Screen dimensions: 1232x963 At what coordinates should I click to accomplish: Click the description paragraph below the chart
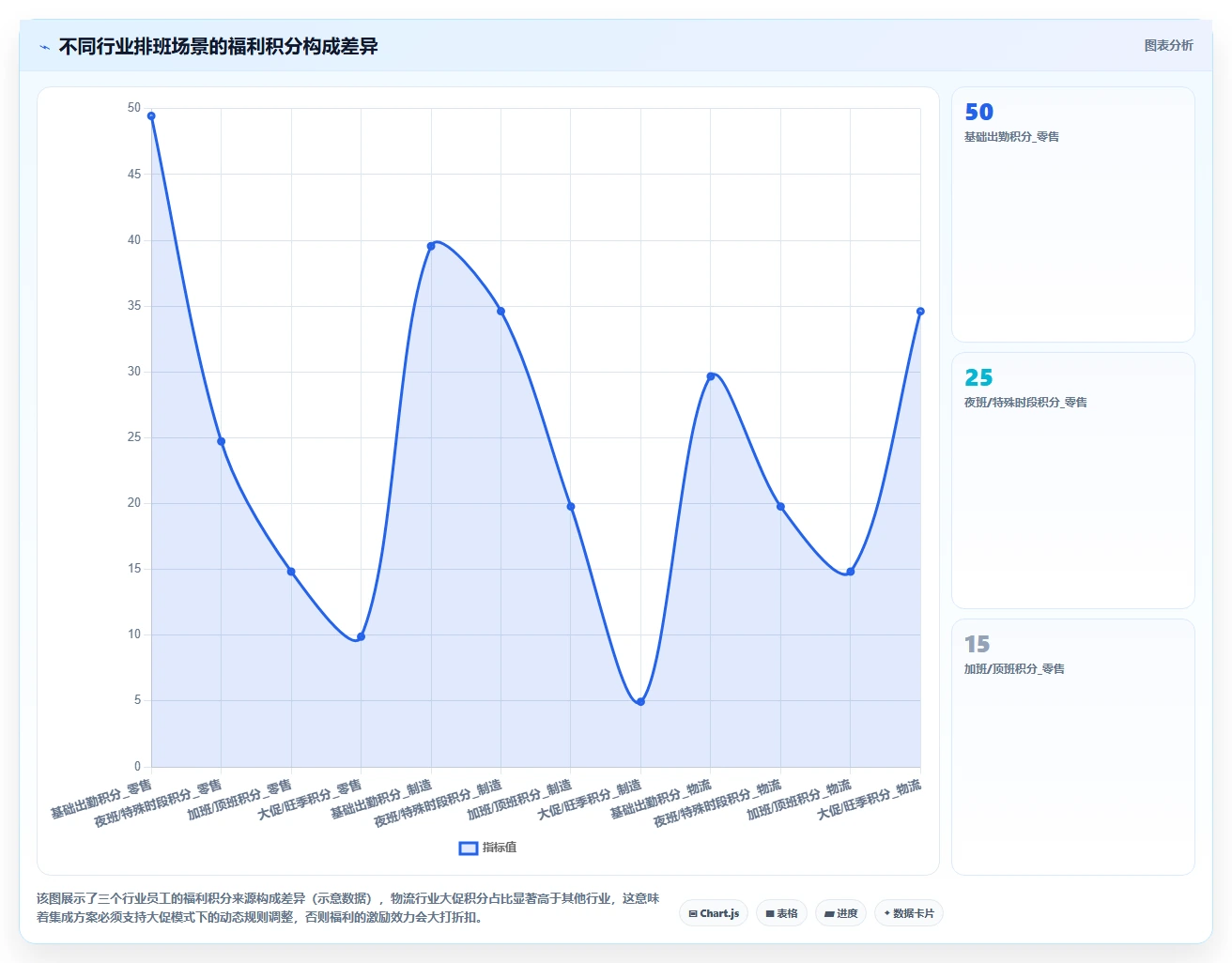click(x=348, y=908)
